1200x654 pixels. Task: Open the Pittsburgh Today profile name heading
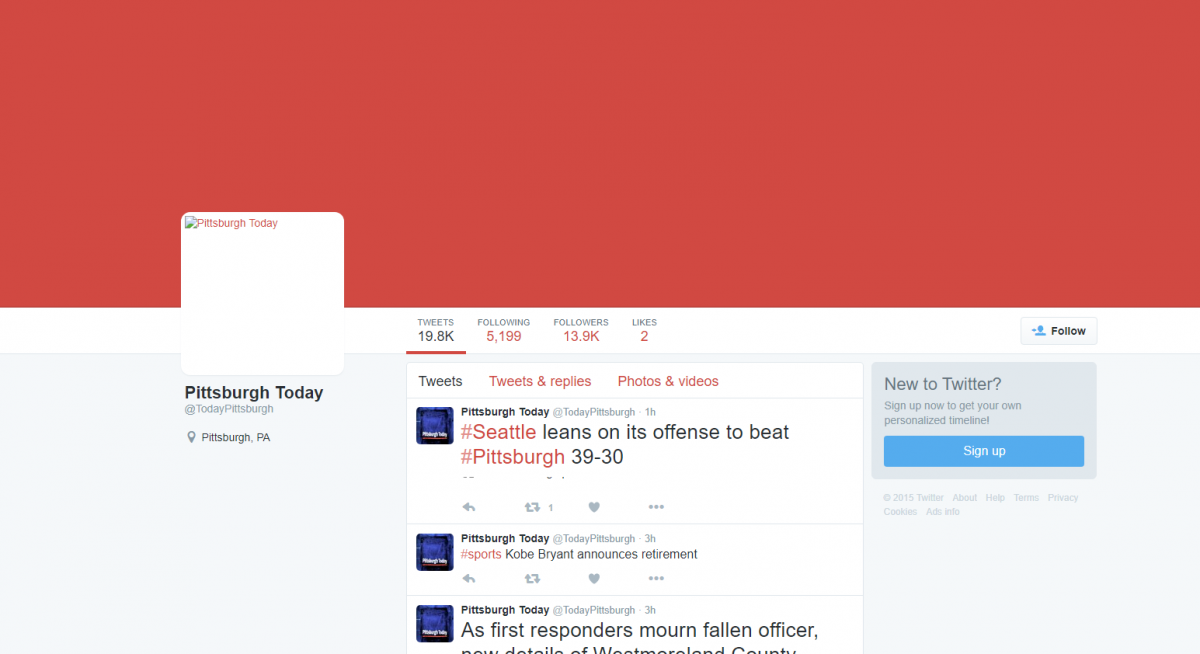point(254,393)
